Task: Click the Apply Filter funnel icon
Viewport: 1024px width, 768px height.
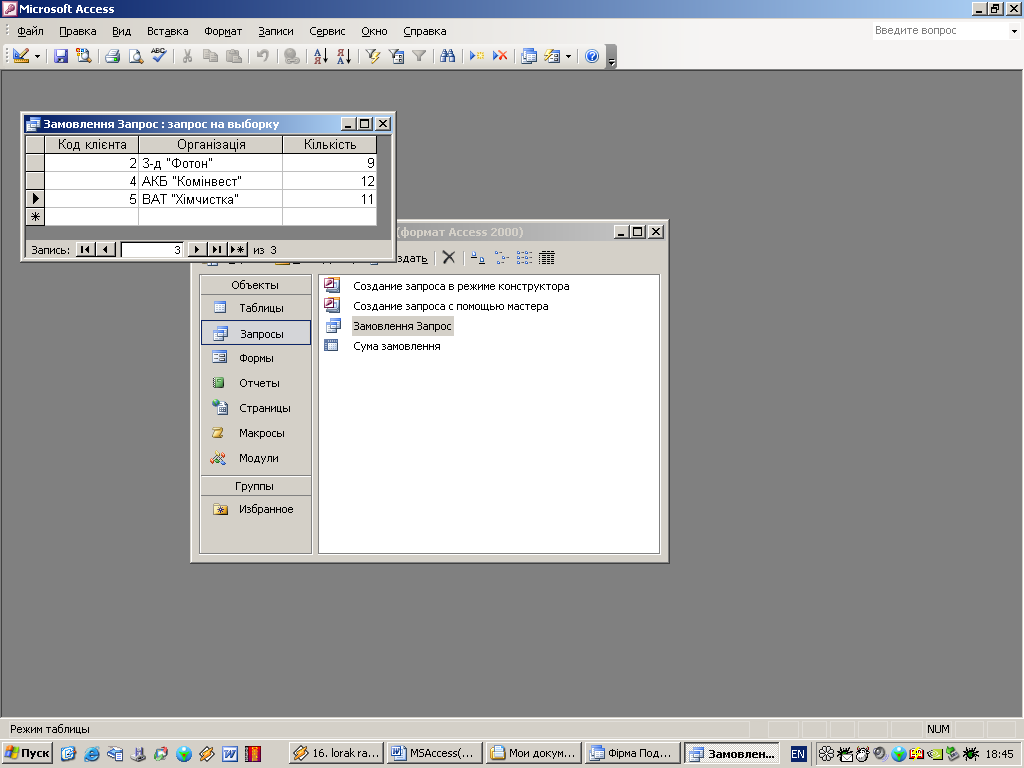Action: [x=419, y=56]
